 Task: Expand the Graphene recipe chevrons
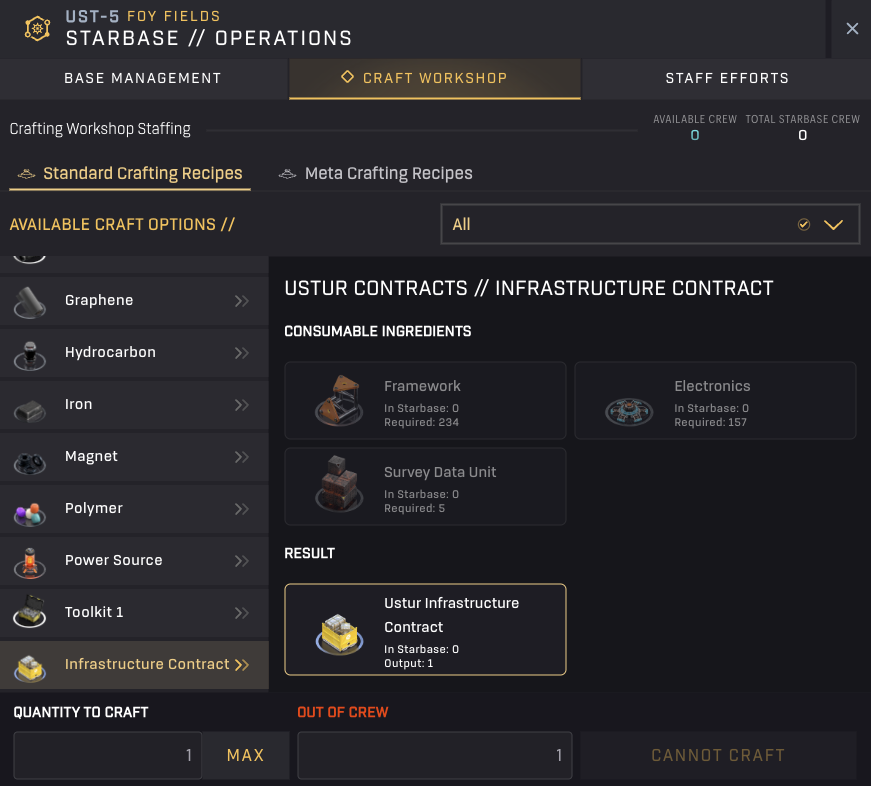click(x=241, y=301)
